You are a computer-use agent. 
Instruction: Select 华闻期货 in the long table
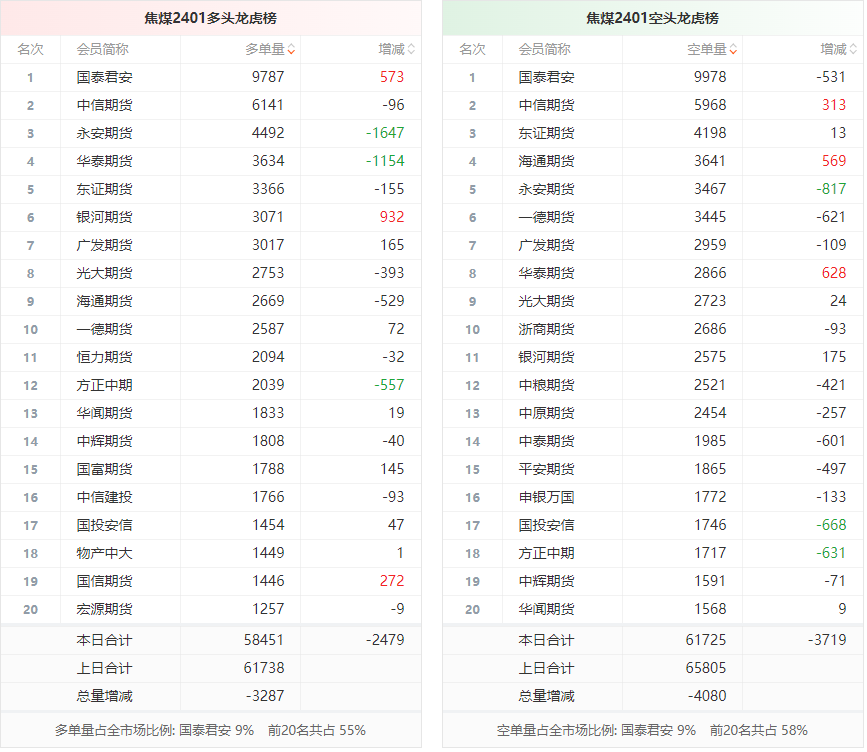tap(105, 413)
